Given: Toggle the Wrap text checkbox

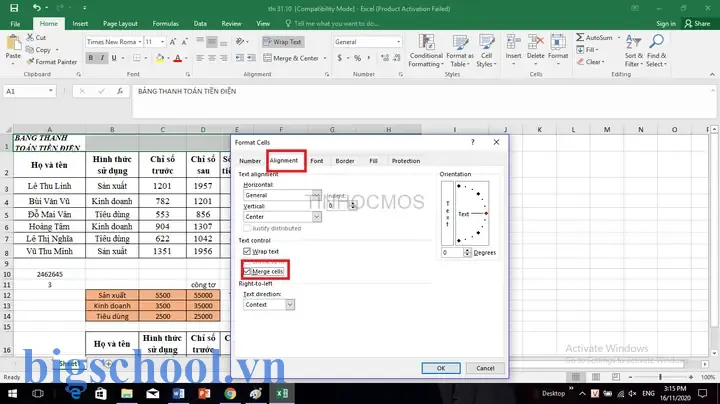Looking at the screenshot, I should pos(247,251).
